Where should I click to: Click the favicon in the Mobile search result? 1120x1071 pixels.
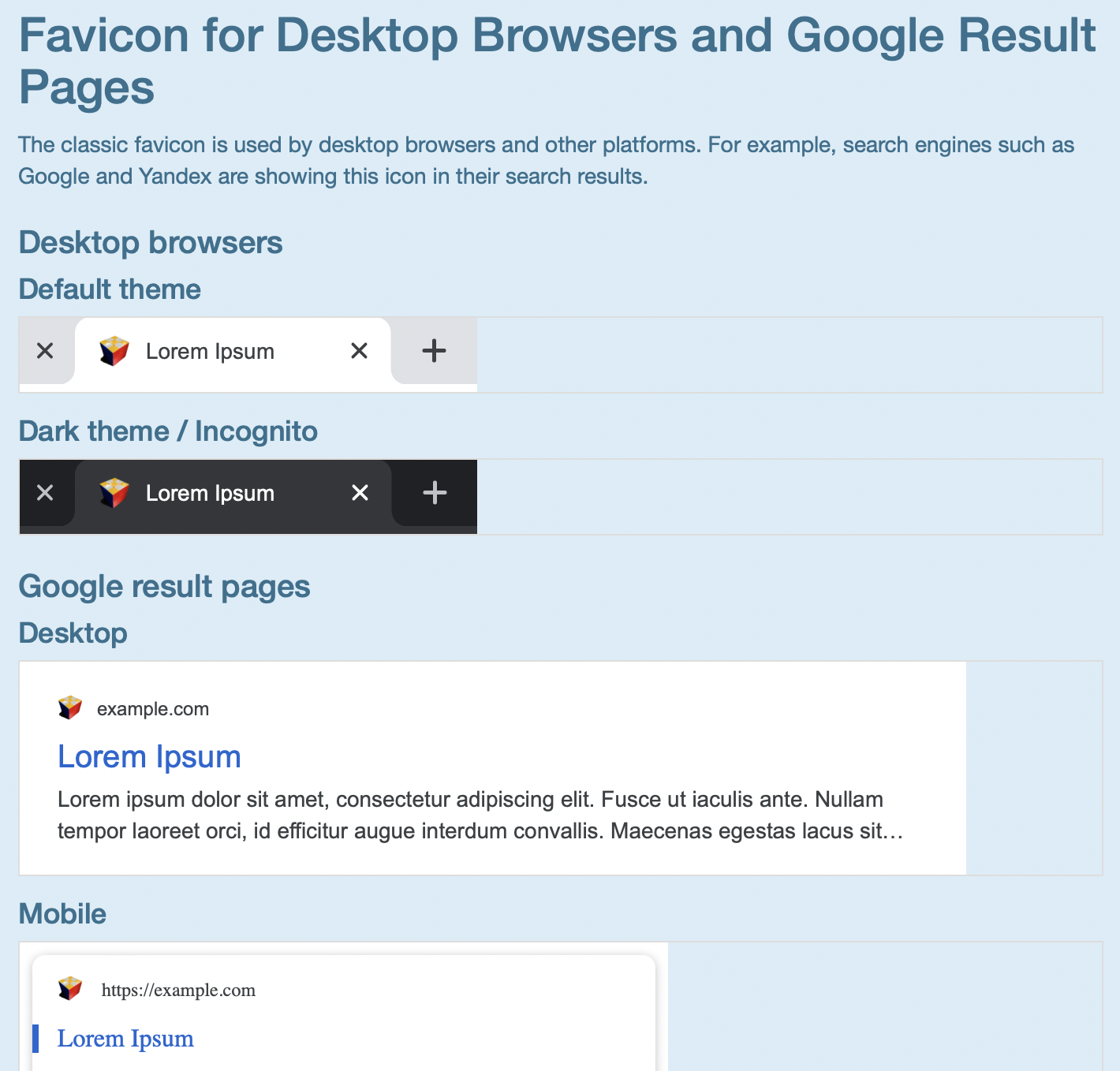69,988
